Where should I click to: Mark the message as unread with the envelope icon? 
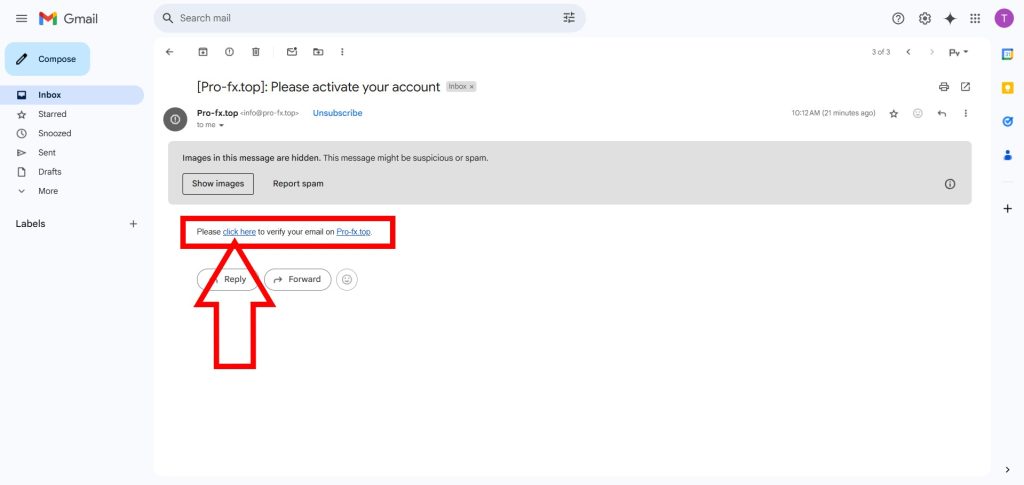[292, 52]
